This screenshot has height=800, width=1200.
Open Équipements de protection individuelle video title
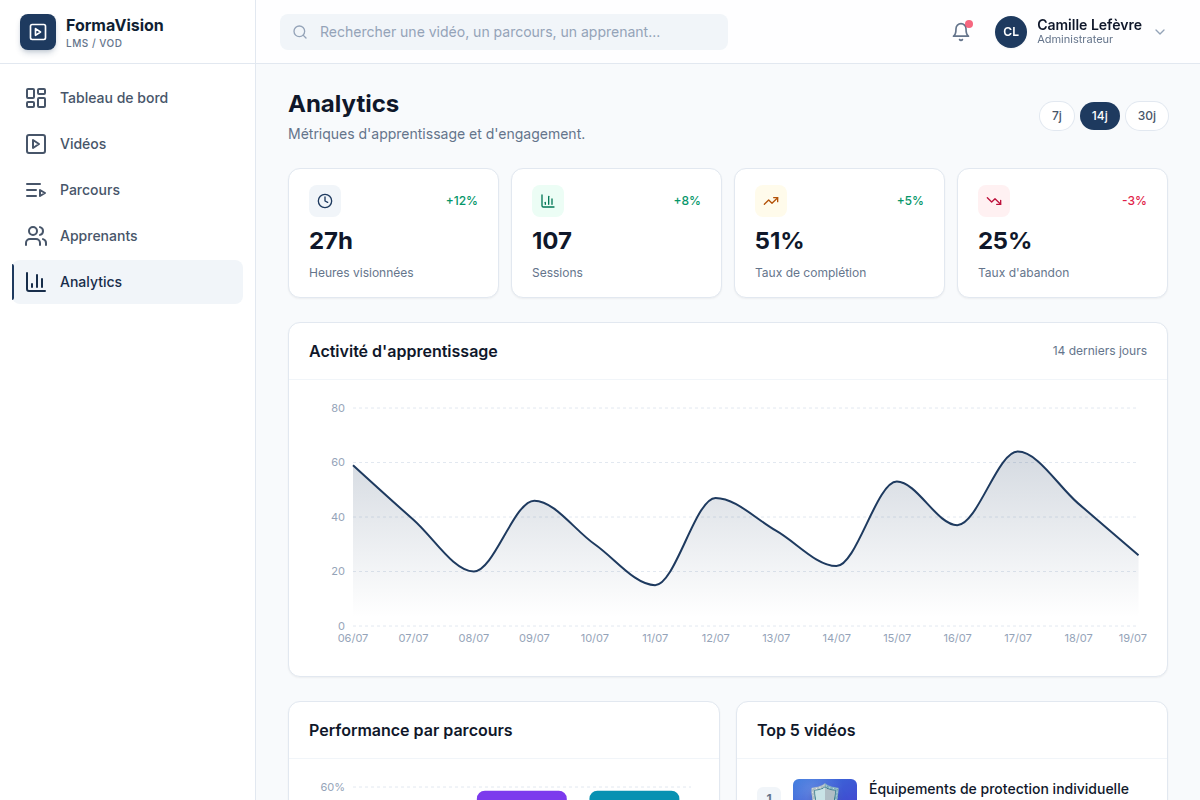pyautogui.click(x=999, y=789)
